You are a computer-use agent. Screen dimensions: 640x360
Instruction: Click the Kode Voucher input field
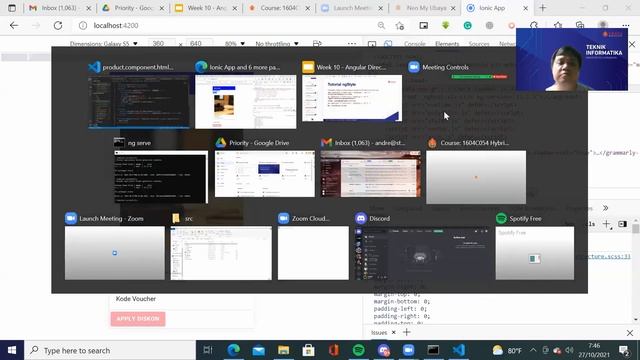[181, 299]
